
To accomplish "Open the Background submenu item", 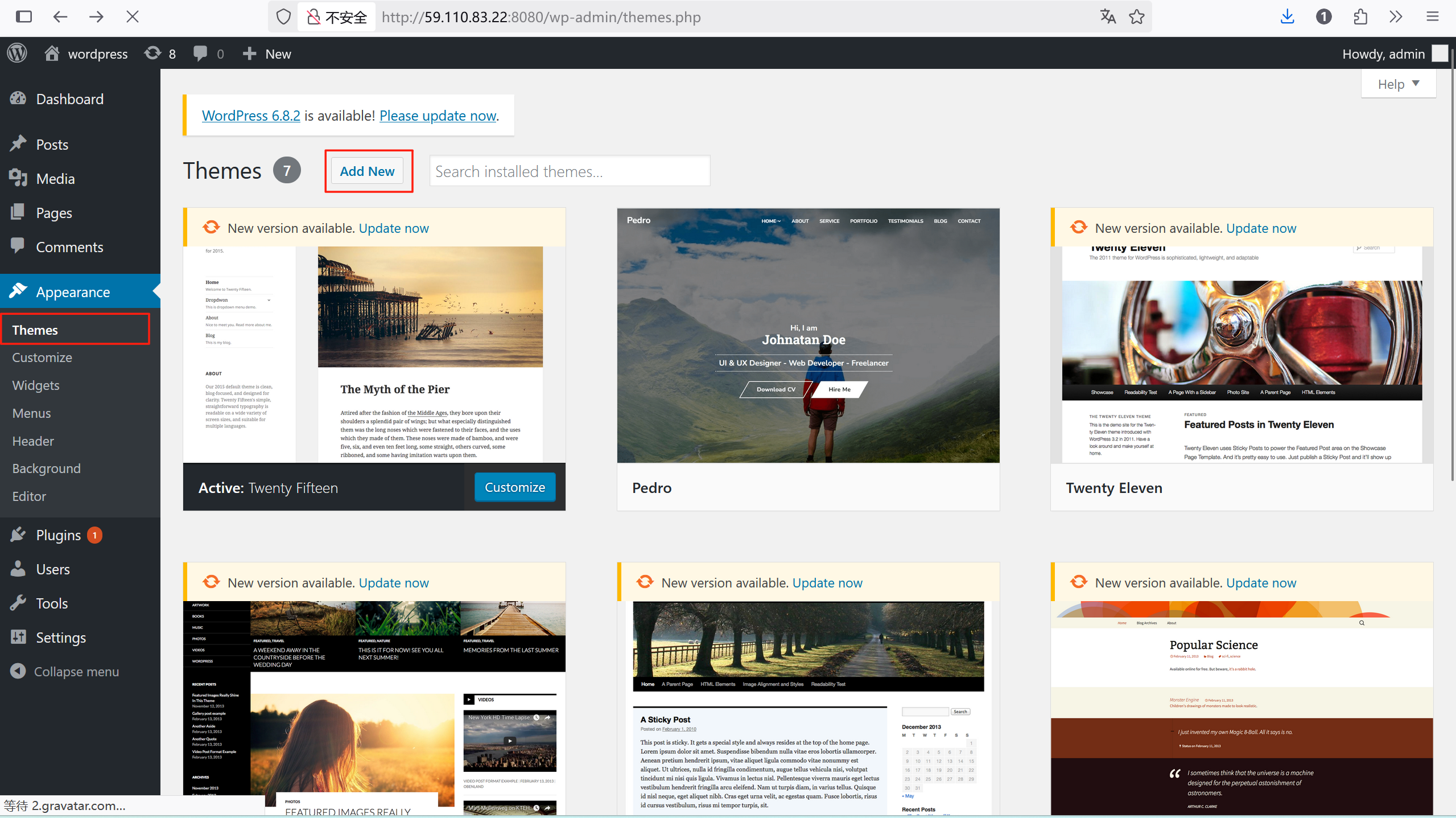I will point(47,468).
